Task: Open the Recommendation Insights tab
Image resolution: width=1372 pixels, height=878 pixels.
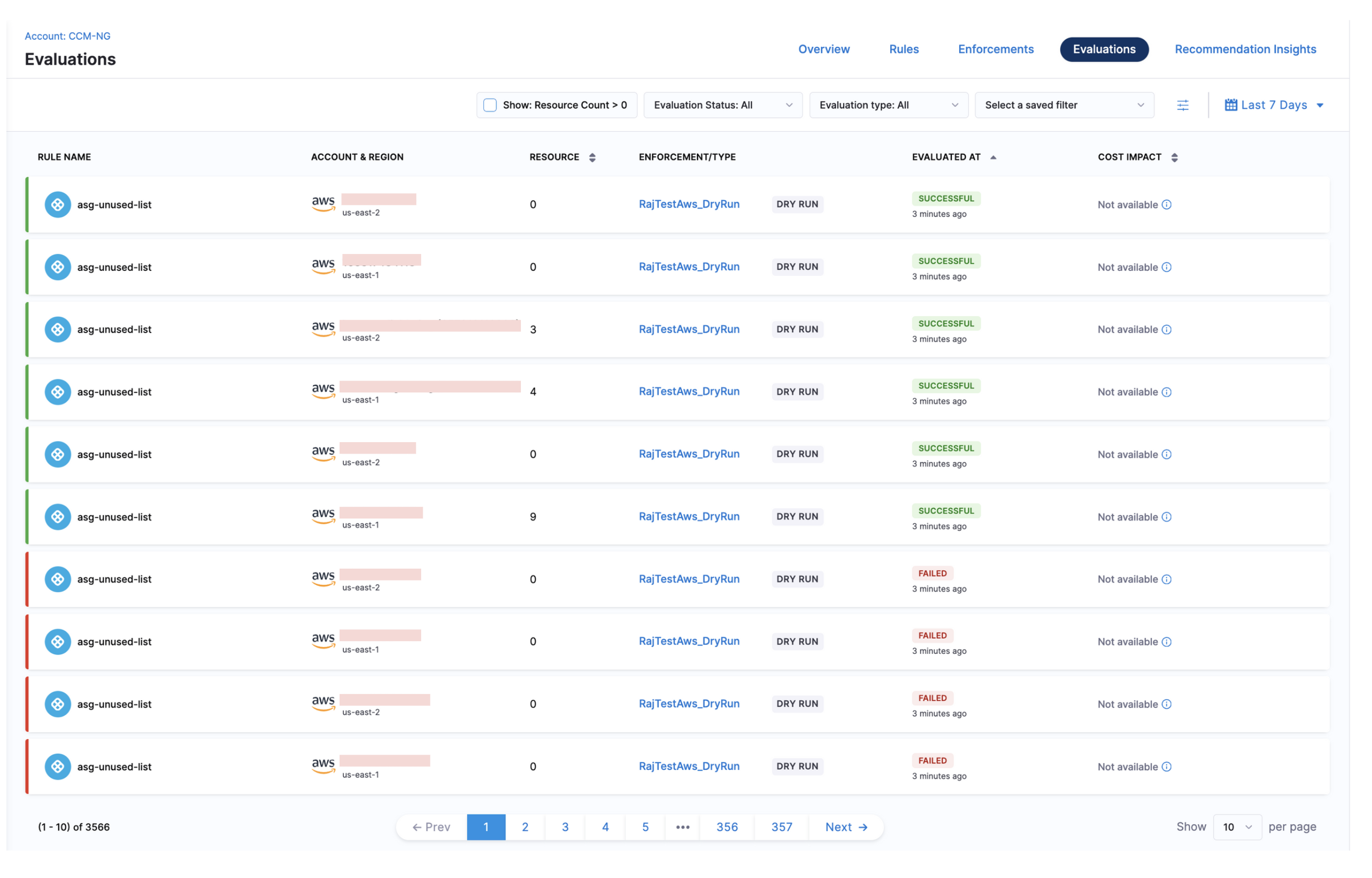Action: [1245, 49]
